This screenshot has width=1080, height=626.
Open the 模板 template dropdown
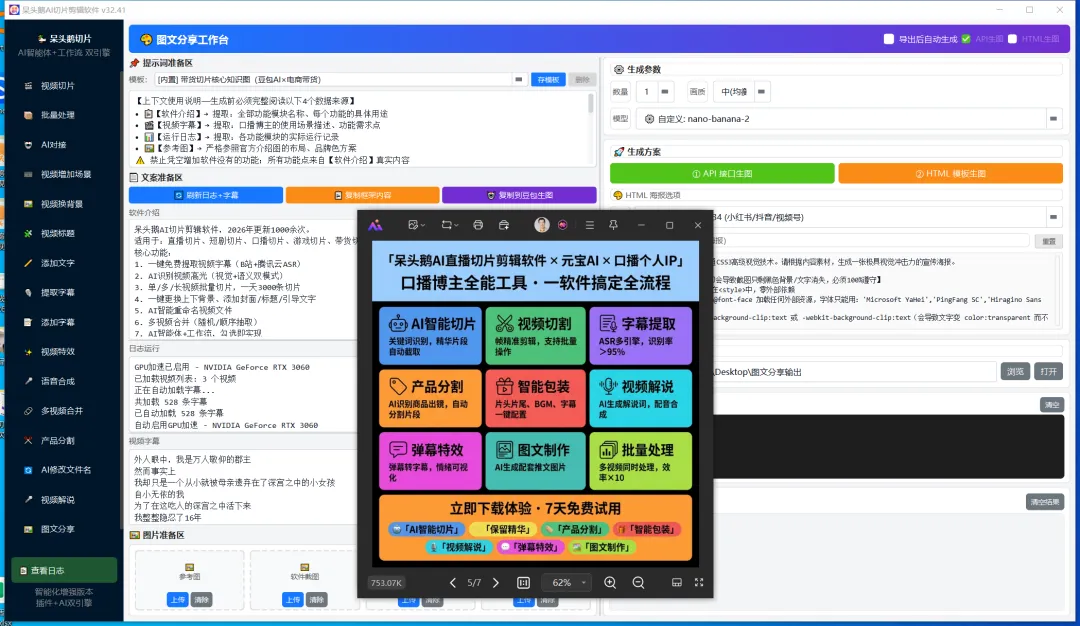[x=519, y=79]
